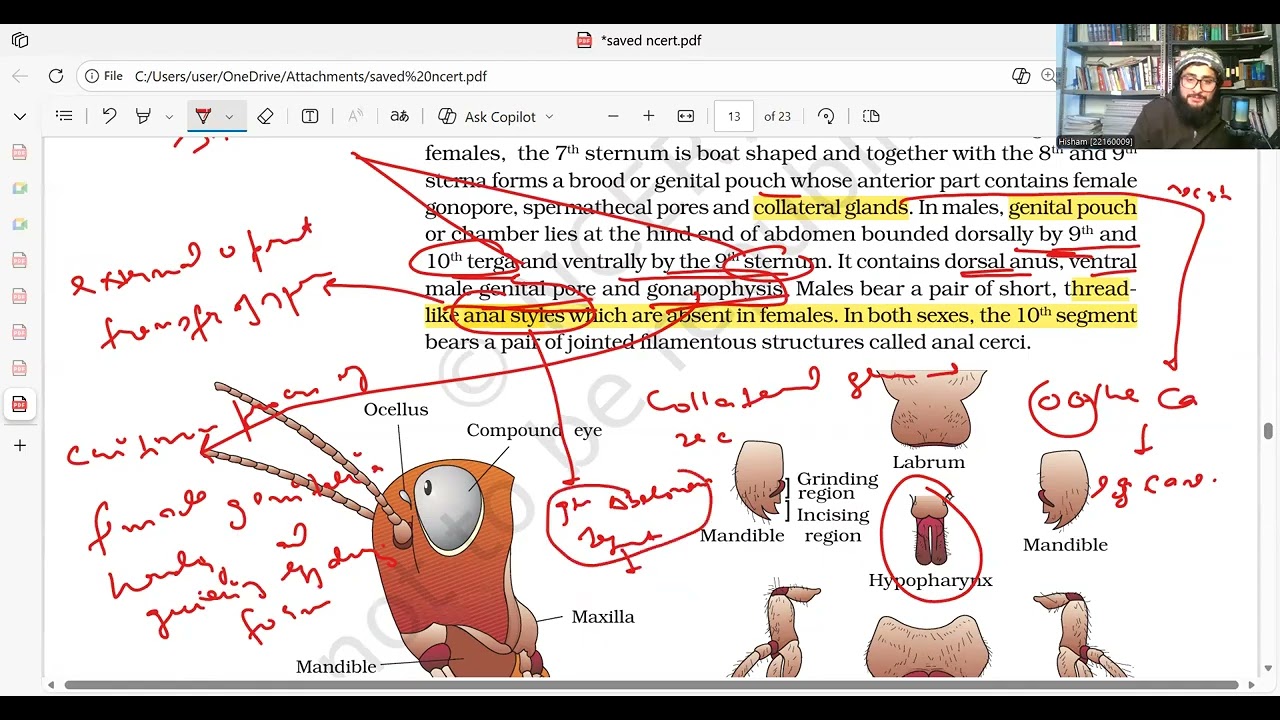Screen dimensions: 1280x720
Task: Click Ask Copilot button
Action: [487, 117]
